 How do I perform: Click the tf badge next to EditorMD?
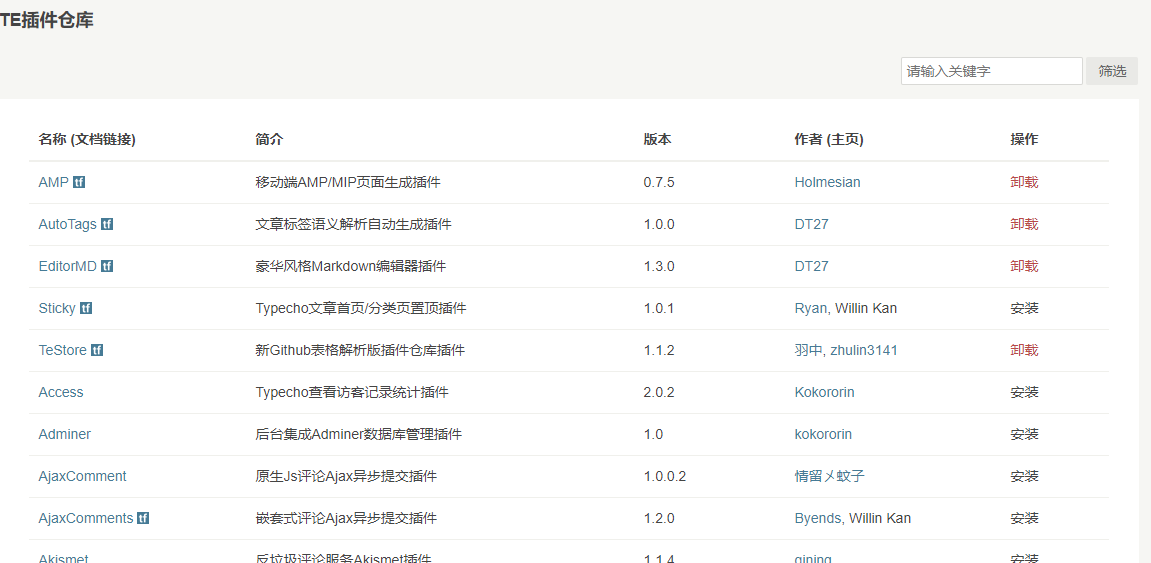pos(107,267)
